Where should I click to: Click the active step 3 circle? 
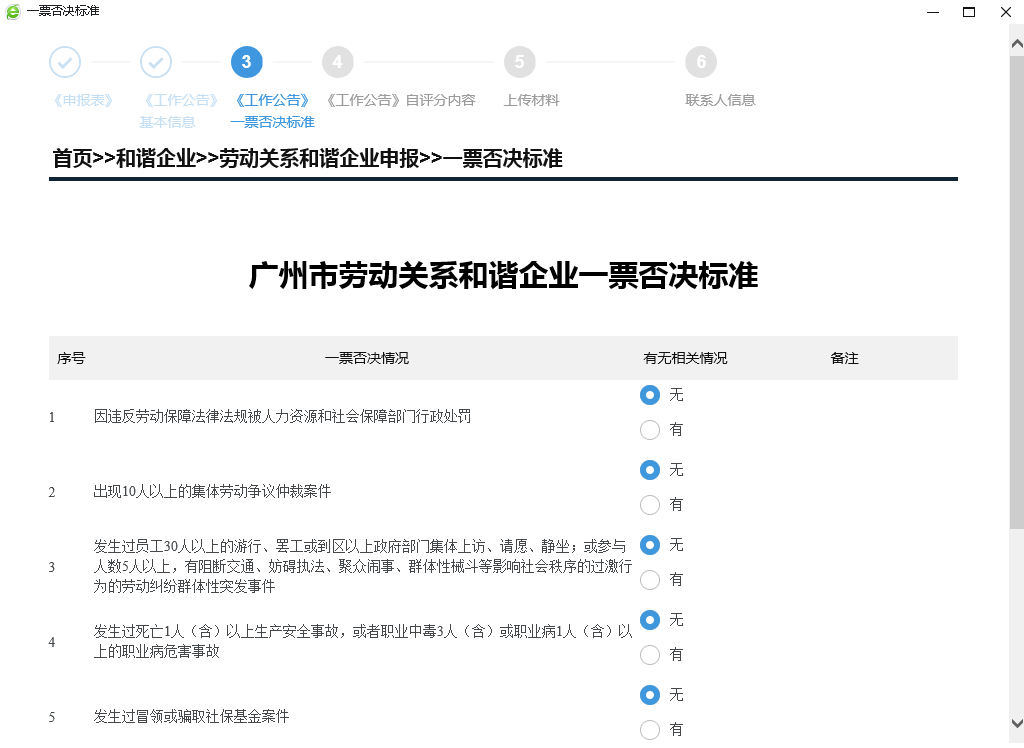(246, 62)
